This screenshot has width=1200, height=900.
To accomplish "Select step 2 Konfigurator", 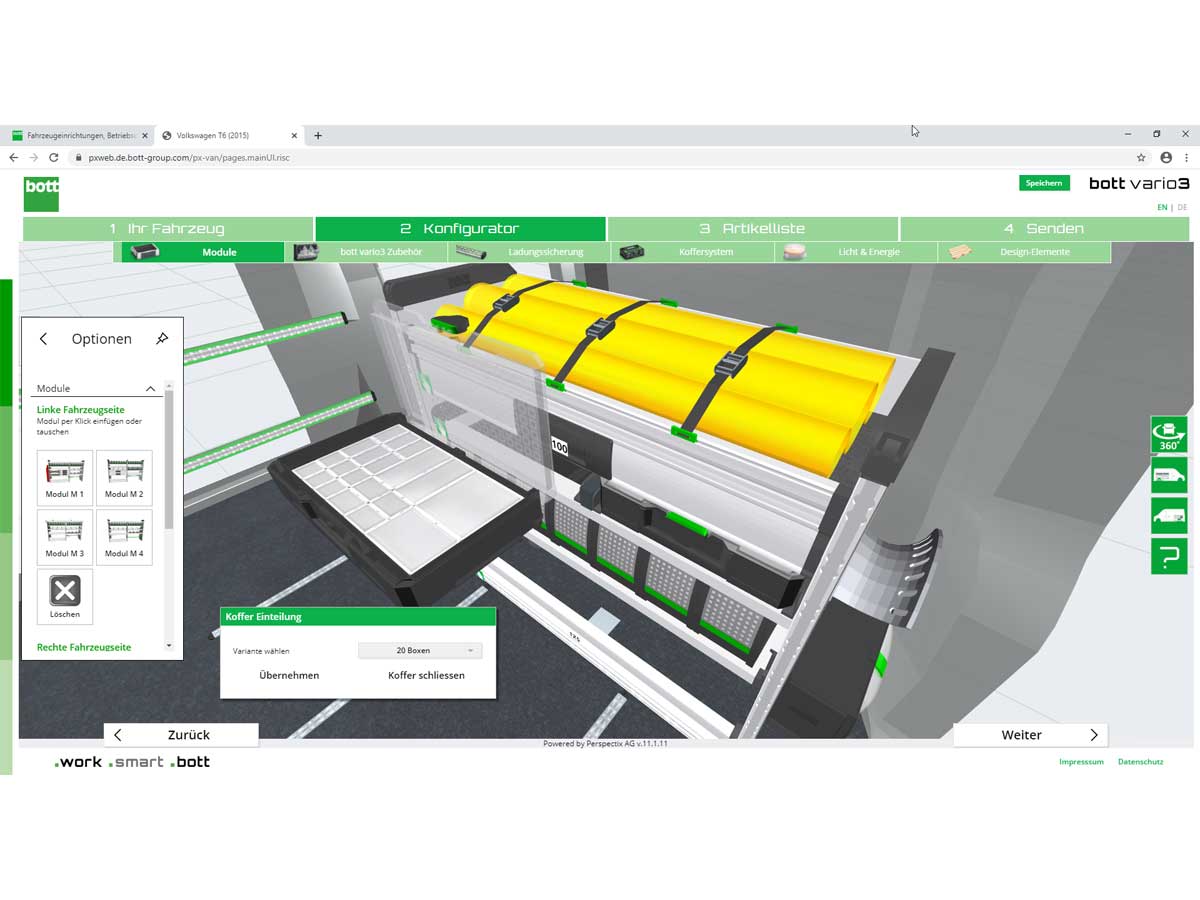I will coord(460,229).
